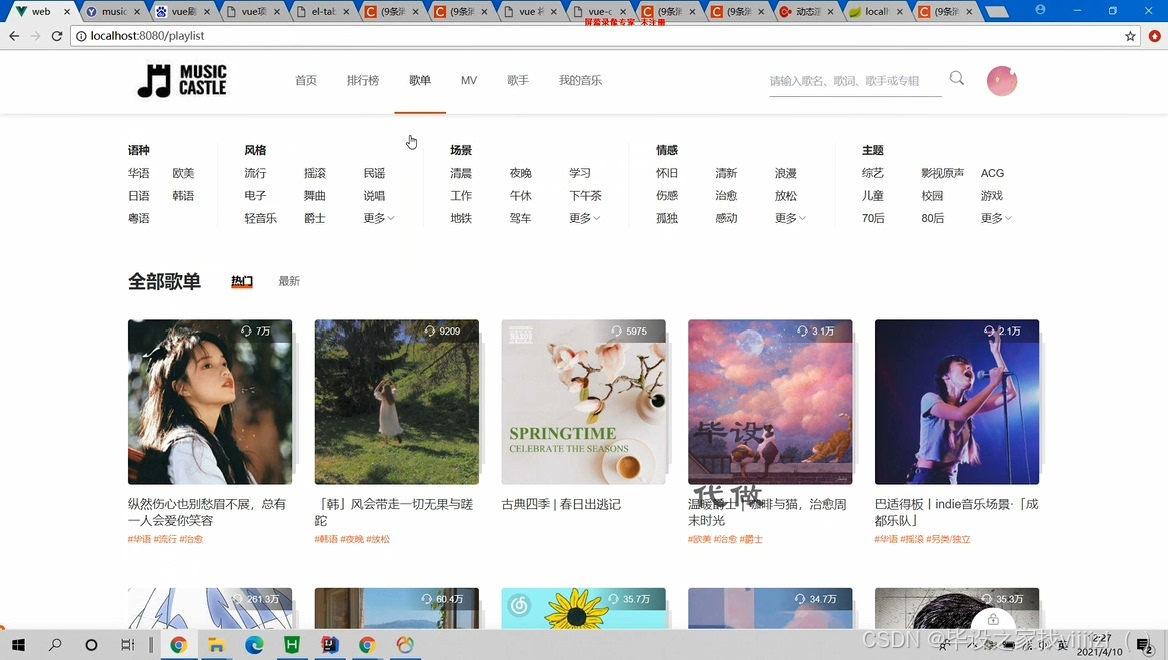Click tag #另类/独立 under 巴适得板 playlist

click(x=948, y=539)
